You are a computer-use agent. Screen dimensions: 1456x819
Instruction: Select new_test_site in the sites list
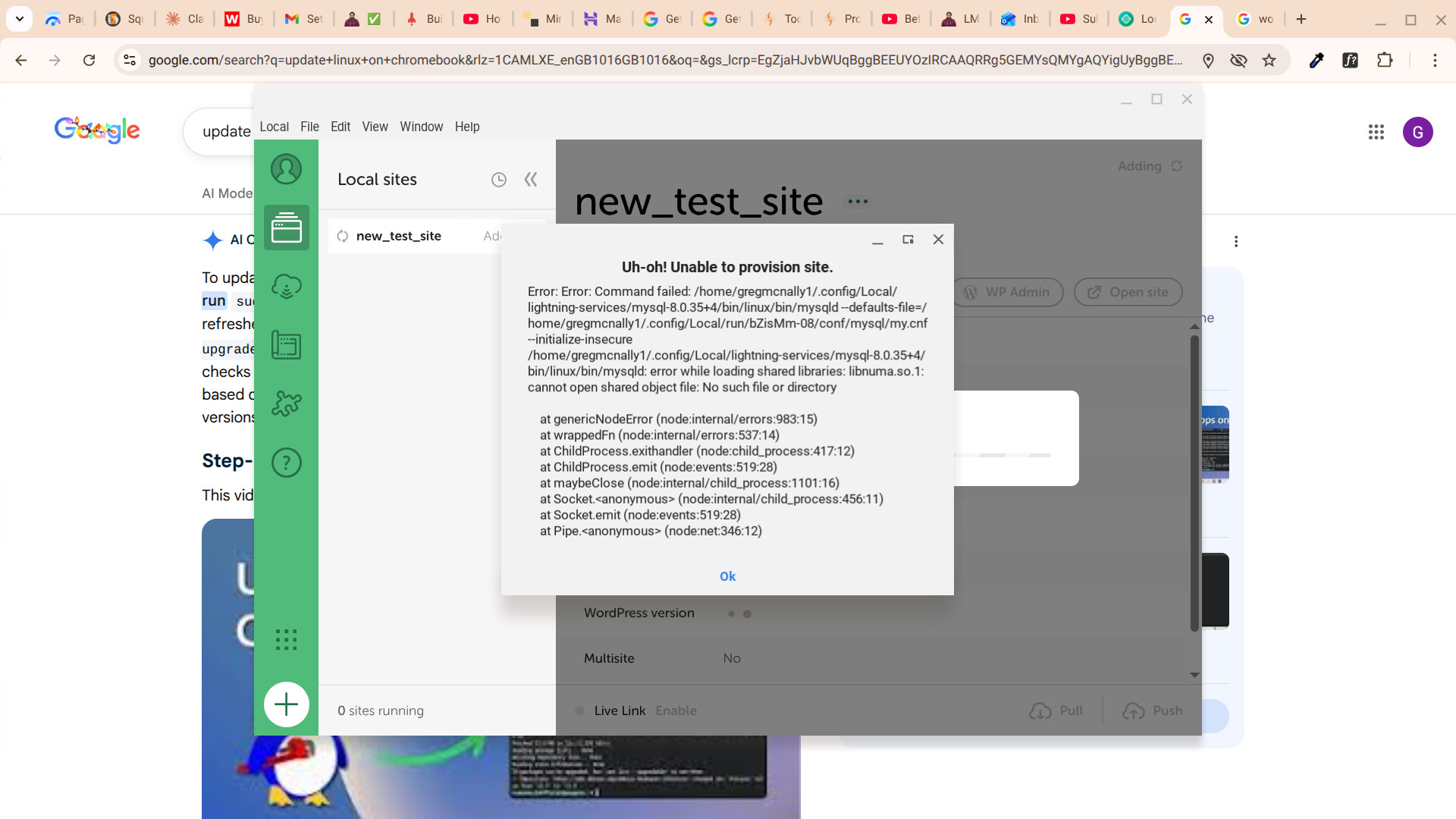(399, 236)
